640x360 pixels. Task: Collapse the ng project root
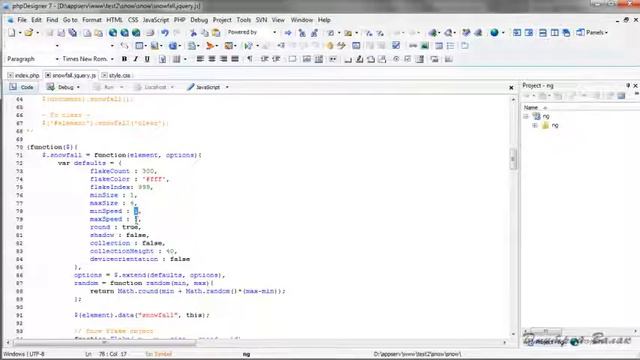(526, 117)
